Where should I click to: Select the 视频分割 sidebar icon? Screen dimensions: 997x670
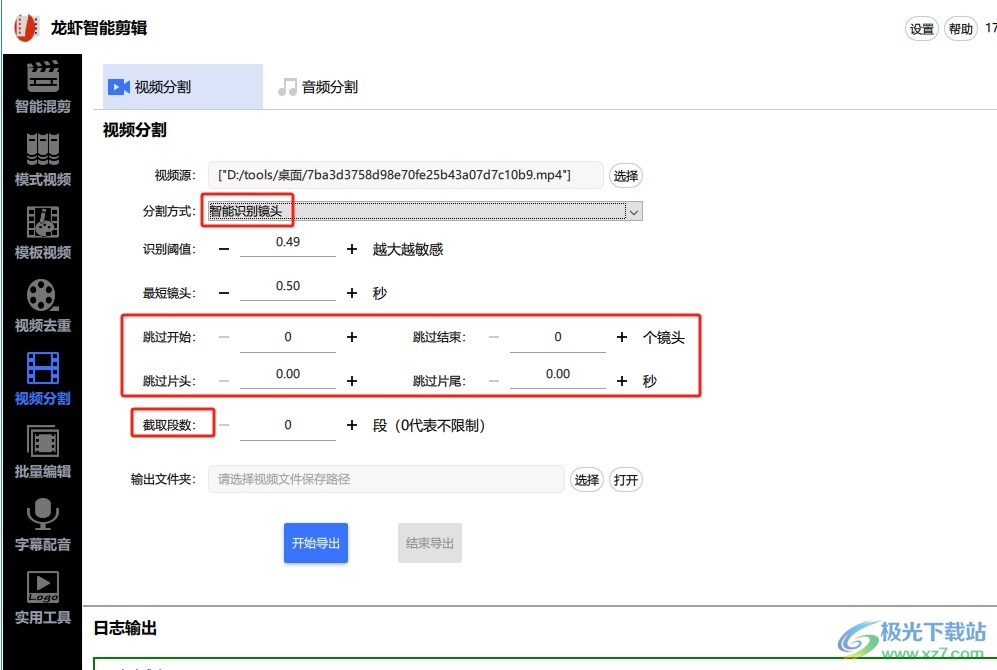tap(42, 370)
